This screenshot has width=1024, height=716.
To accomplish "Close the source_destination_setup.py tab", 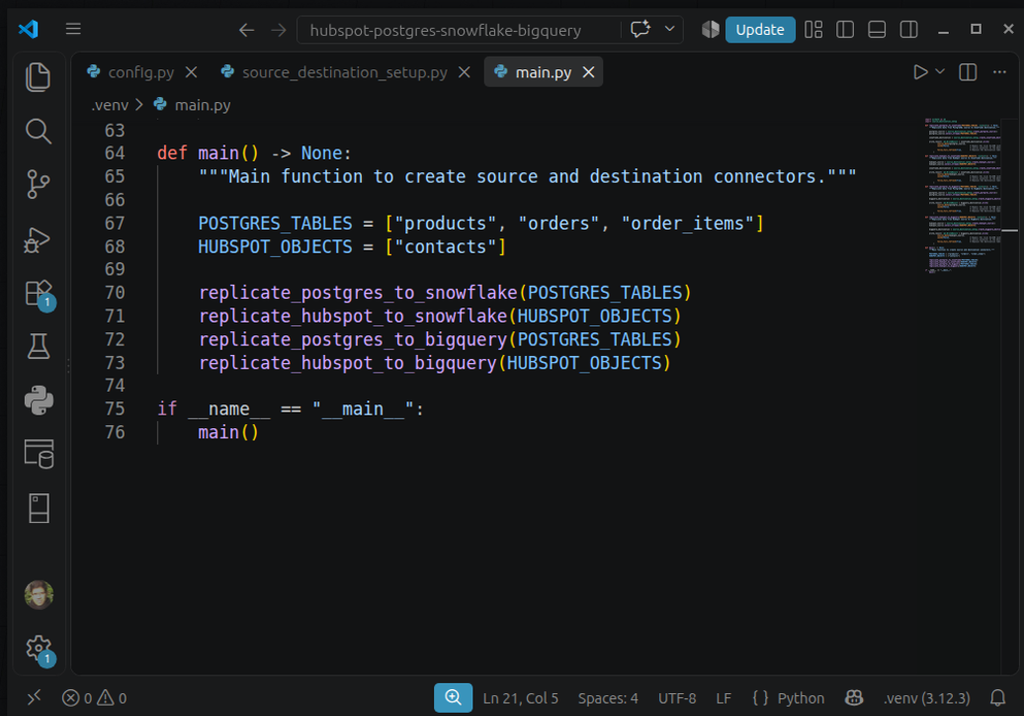I will [x=464, y=73].
